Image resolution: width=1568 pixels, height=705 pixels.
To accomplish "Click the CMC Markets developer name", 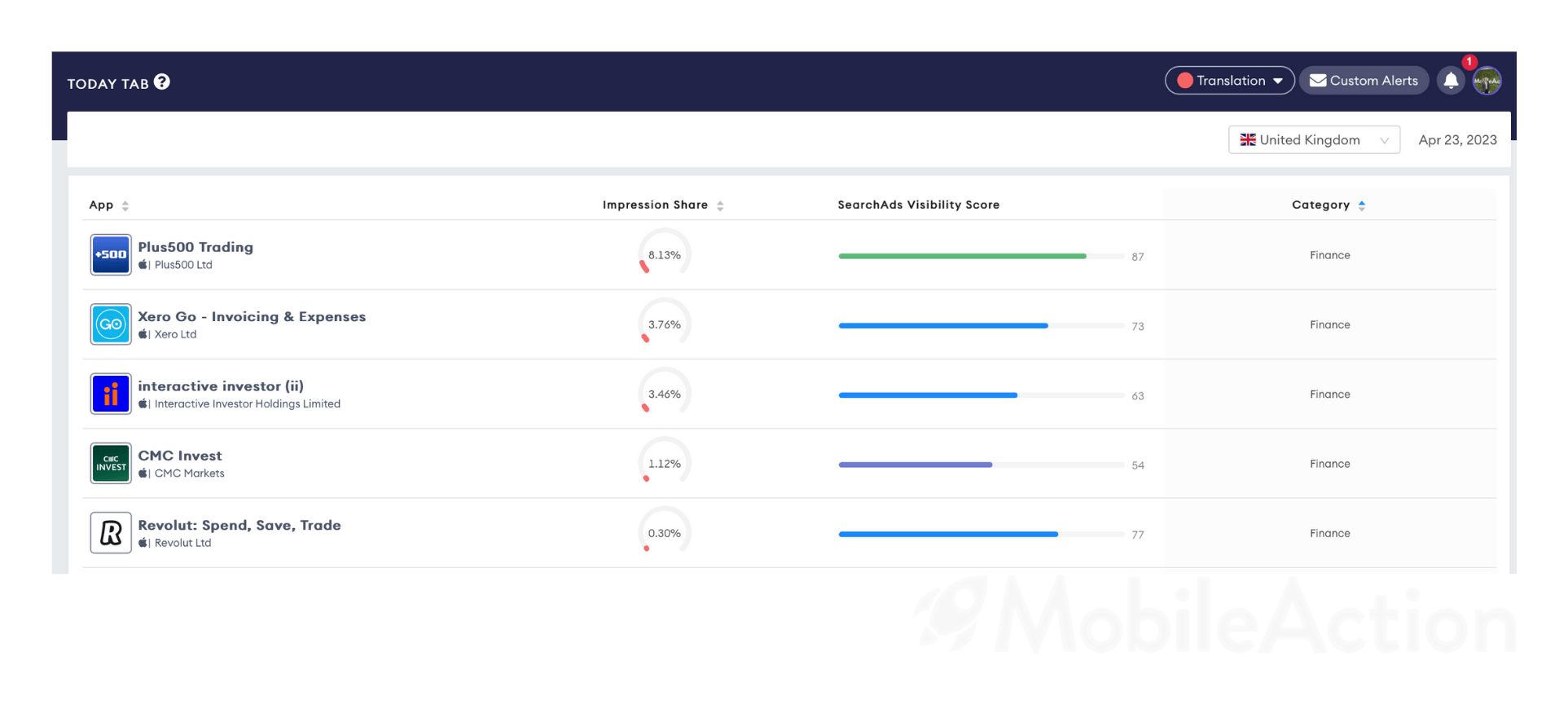I will [190, 474].
